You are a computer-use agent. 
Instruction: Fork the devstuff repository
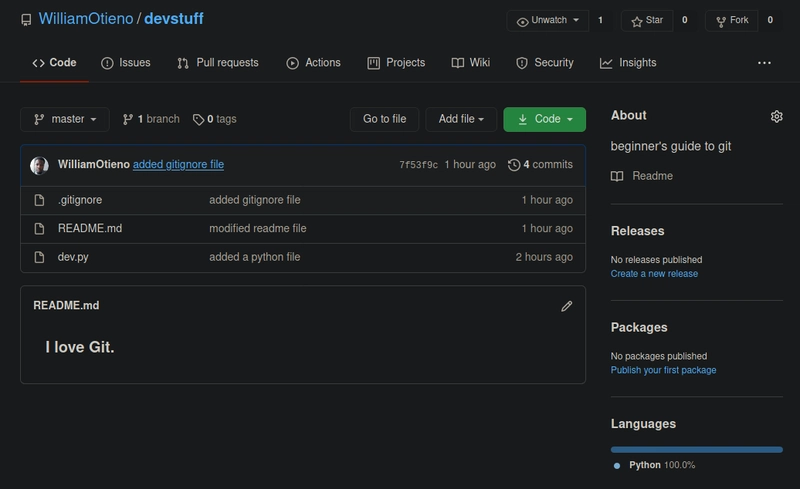[732, 20]
